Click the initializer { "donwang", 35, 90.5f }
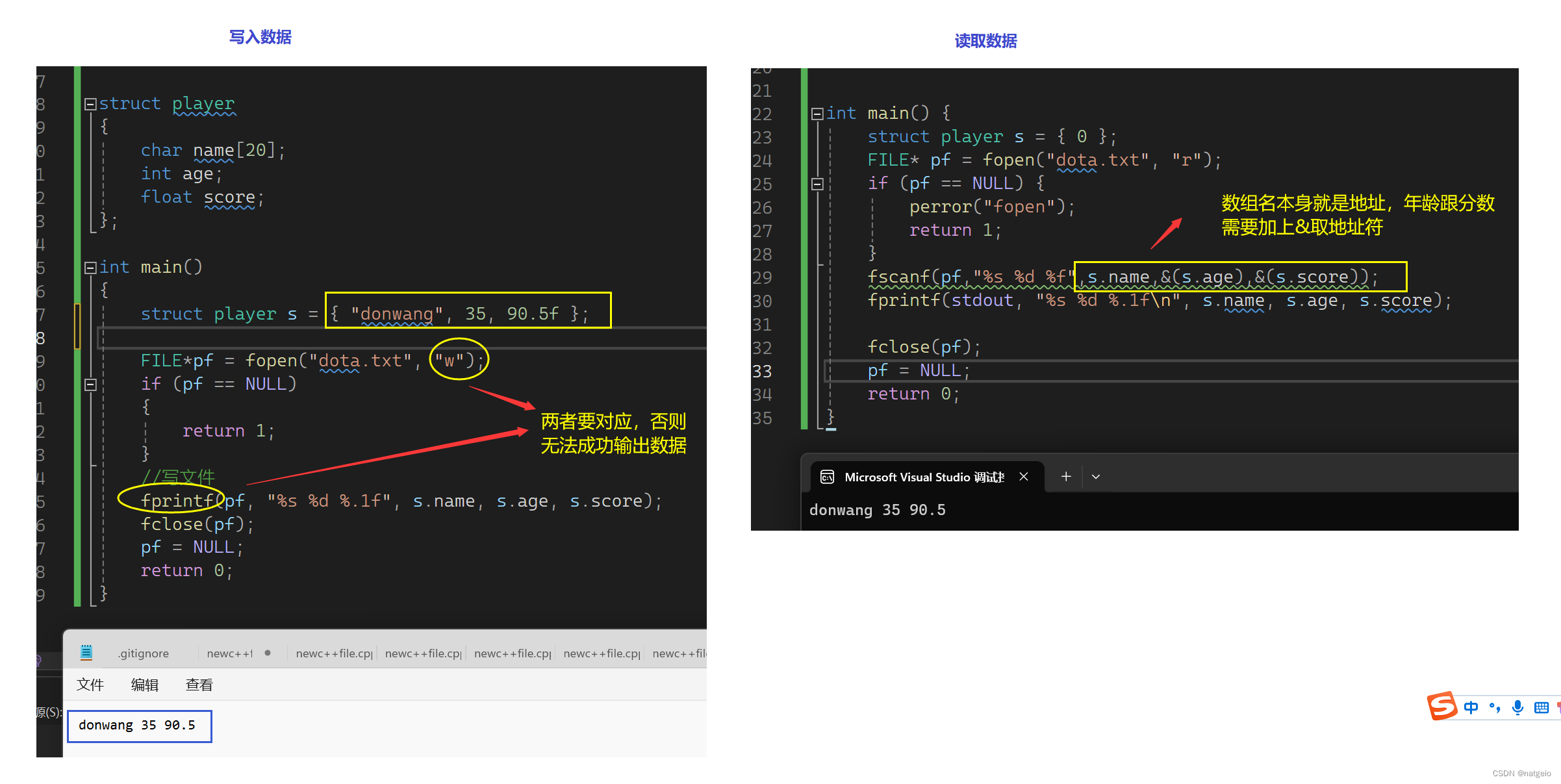 pos(460,314)
